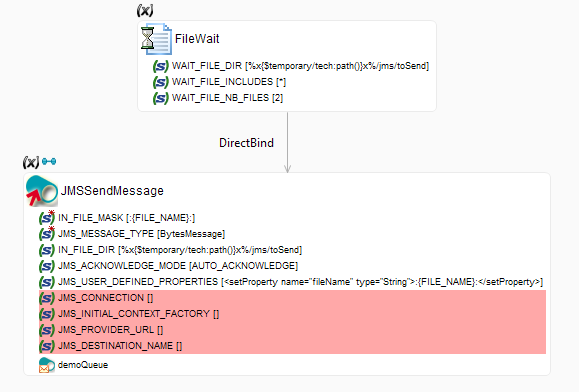
Task: Select the DirectBind arrow connector
Action: click(x=287, y=142)
